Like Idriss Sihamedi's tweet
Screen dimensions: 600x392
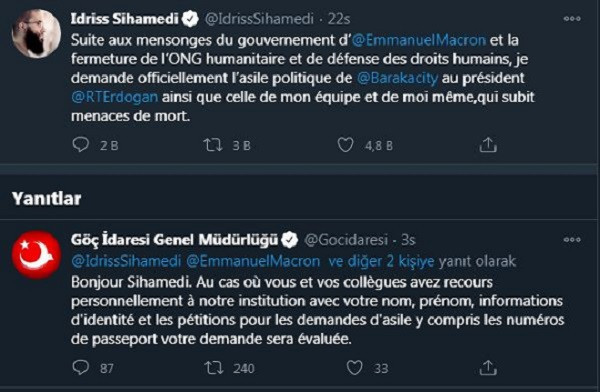(345, 145)
